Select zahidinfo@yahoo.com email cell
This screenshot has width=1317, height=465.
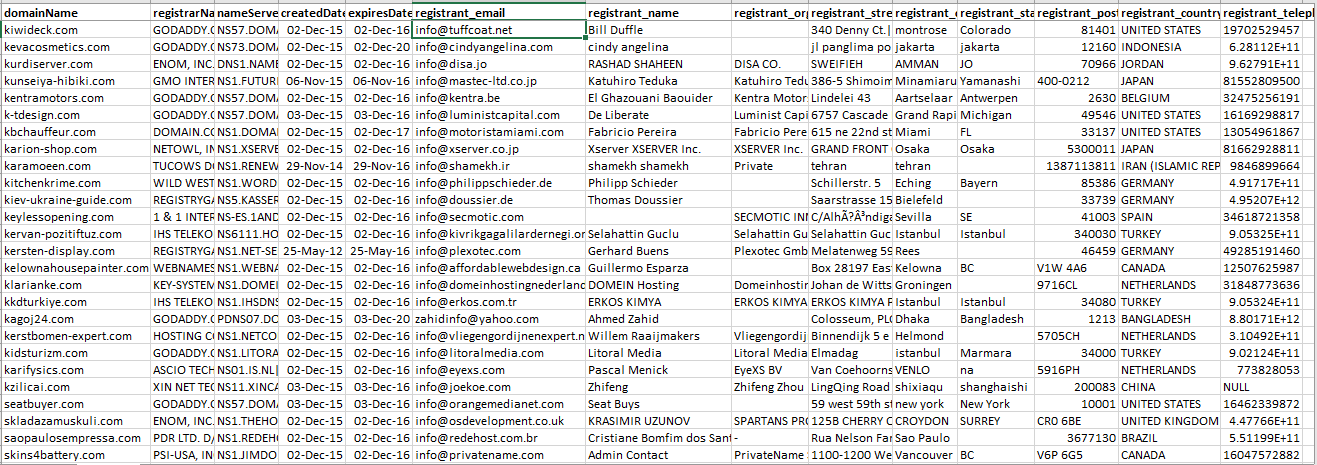(498, 319)
